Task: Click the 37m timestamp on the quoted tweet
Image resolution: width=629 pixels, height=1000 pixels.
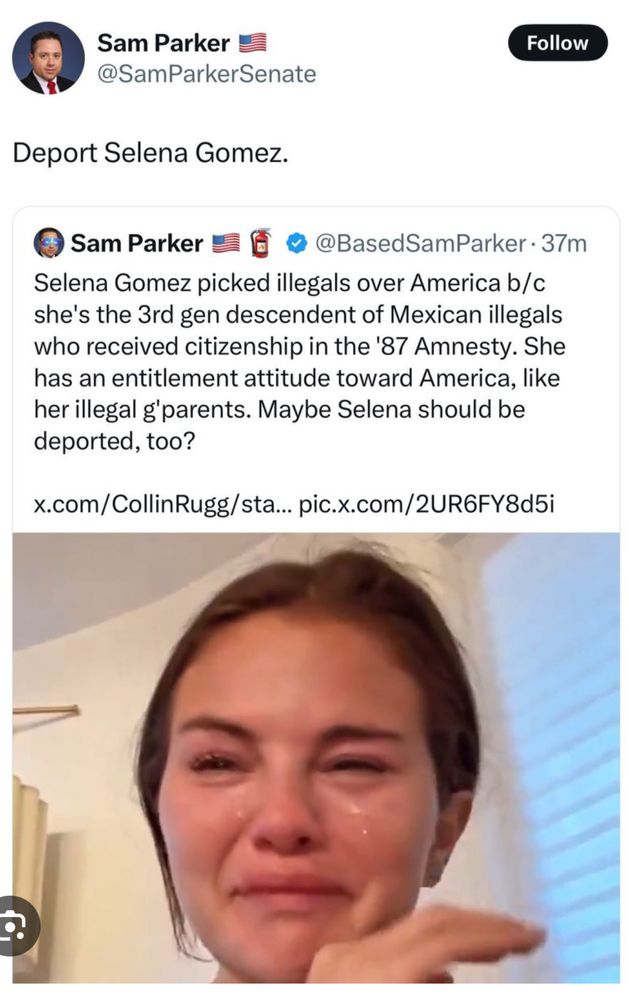Action: point(553,241)
